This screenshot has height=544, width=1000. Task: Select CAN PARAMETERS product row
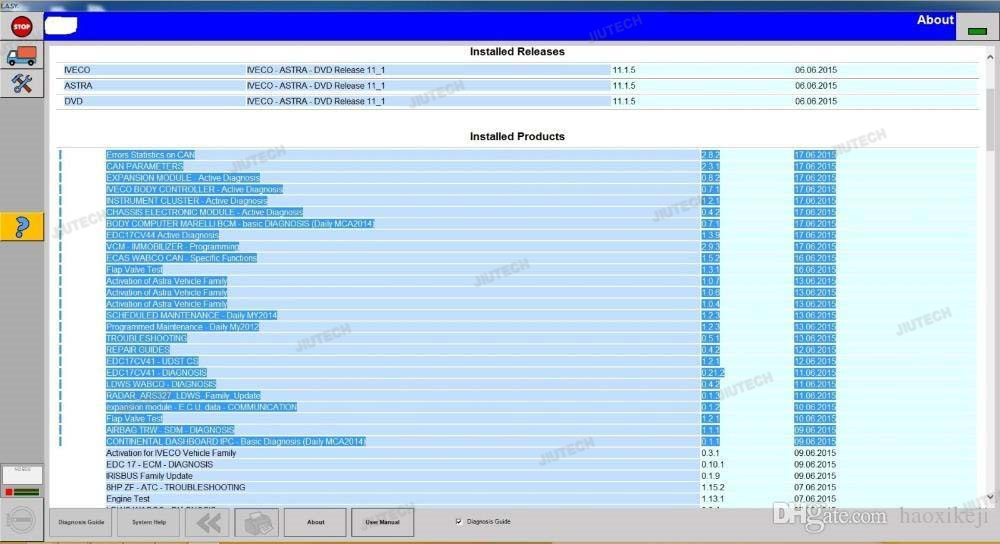pos(517,166)
